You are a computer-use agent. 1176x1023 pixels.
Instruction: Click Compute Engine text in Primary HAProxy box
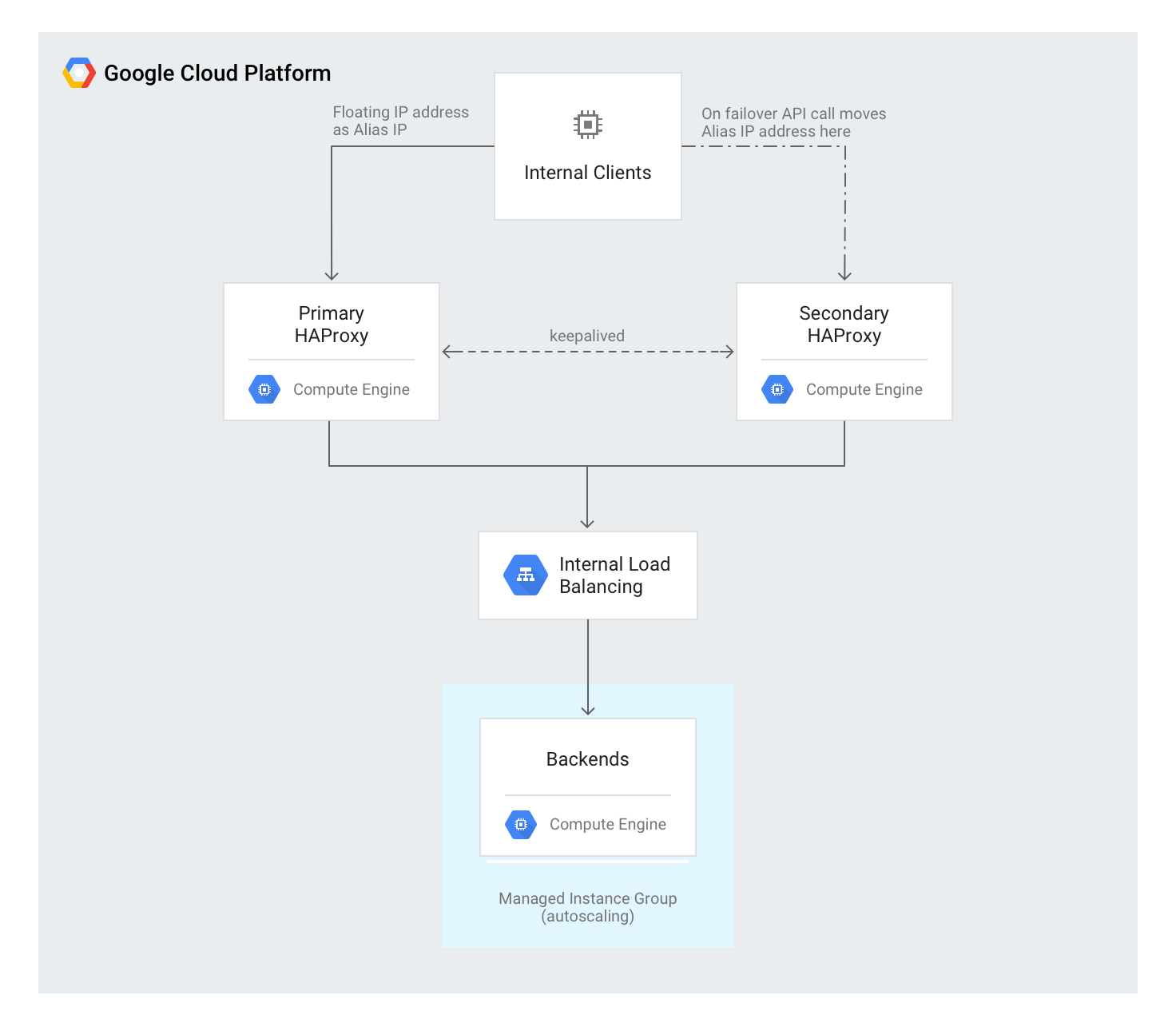[x=352, y=389]
